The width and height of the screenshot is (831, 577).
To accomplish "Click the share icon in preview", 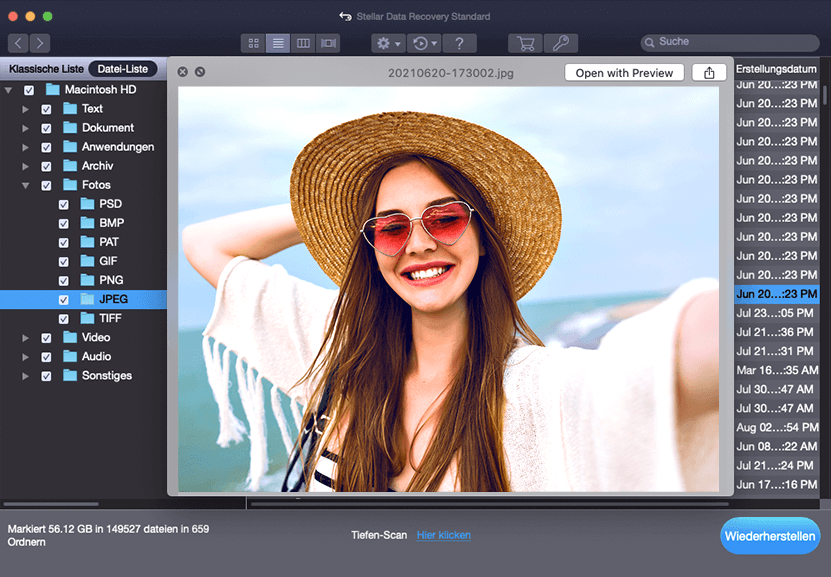I will coord(709,72).
